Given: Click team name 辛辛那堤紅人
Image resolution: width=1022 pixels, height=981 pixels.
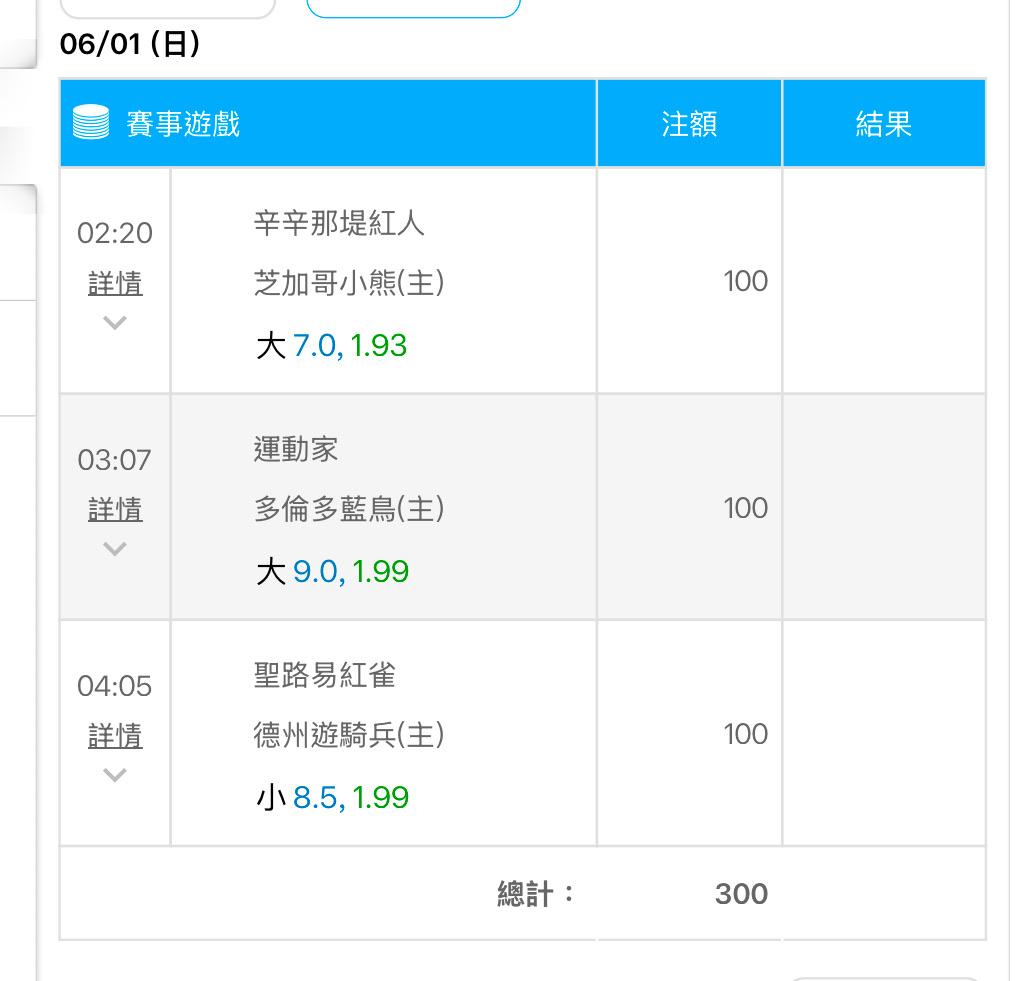Looking at the screenshot, I should (x=339, y=223).
